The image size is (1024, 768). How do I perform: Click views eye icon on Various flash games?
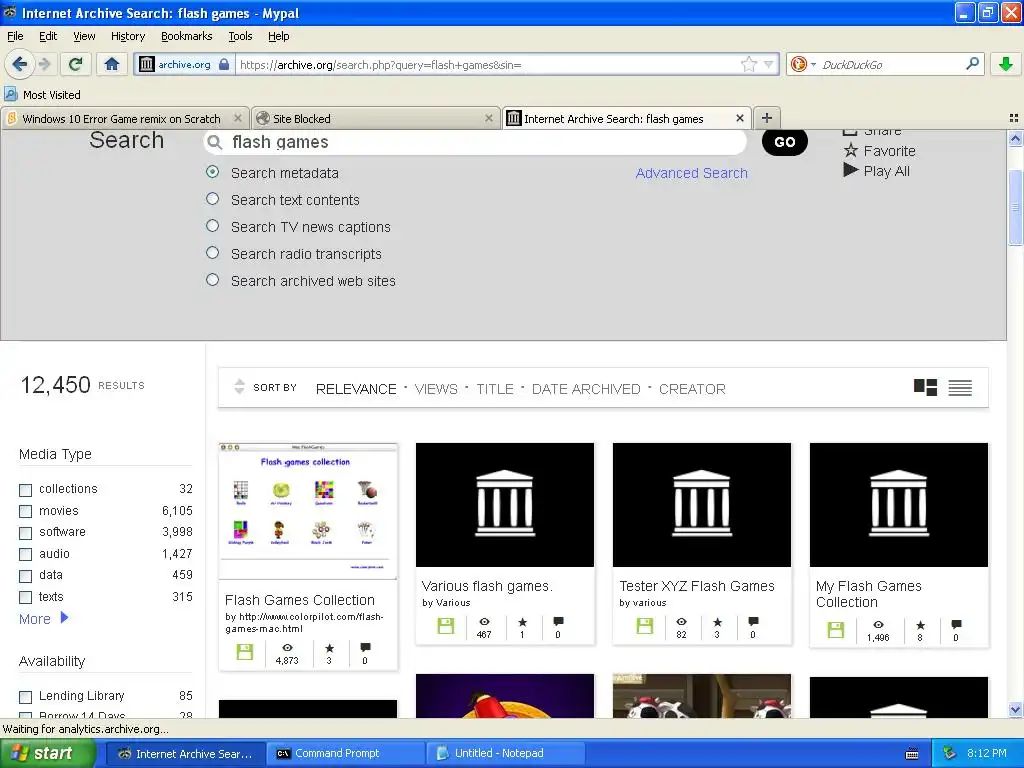click(484, 622)
